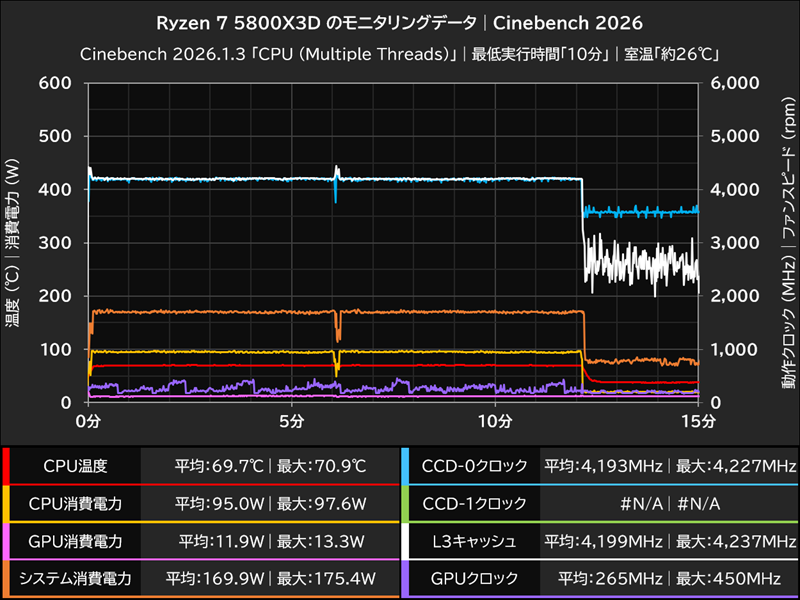This screenshot has height=600, width=800.
Task: Click the value '平均:69.7℃ | 最大:70.9℃'
Action: click(x=270, y=466)
